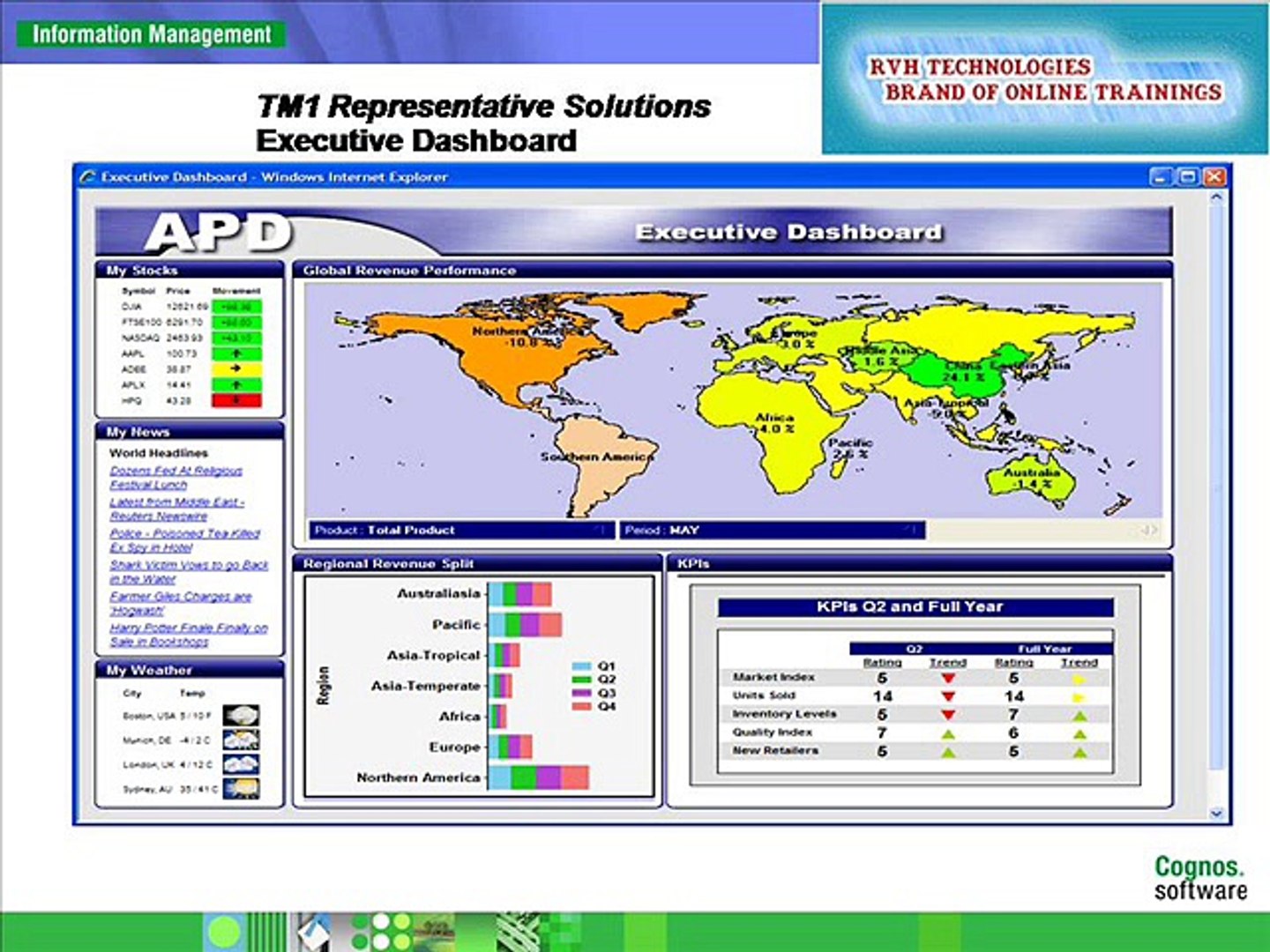Viewport: 1270px width, 952px height.
Task: Click the DJIA green movement value cell
Action: click(236, 307)
